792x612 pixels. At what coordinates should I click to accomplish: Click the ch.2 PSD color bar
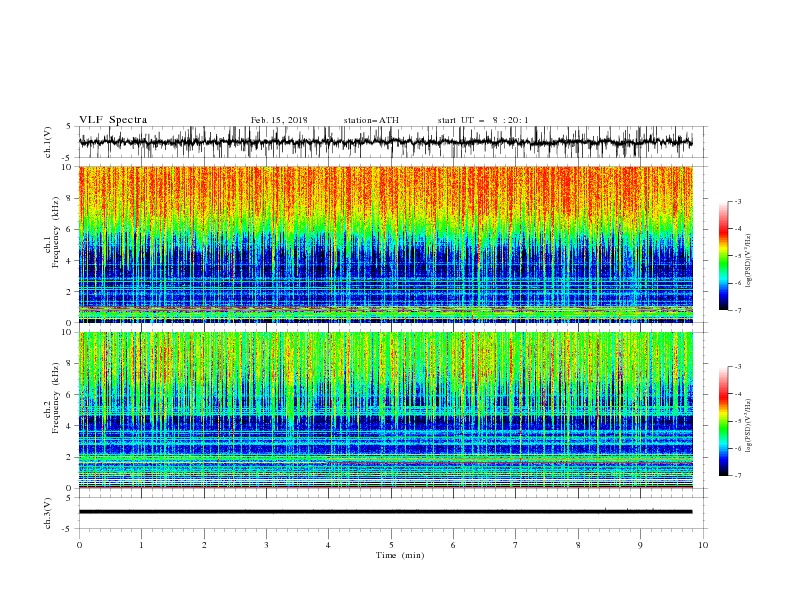click(724, 421)
